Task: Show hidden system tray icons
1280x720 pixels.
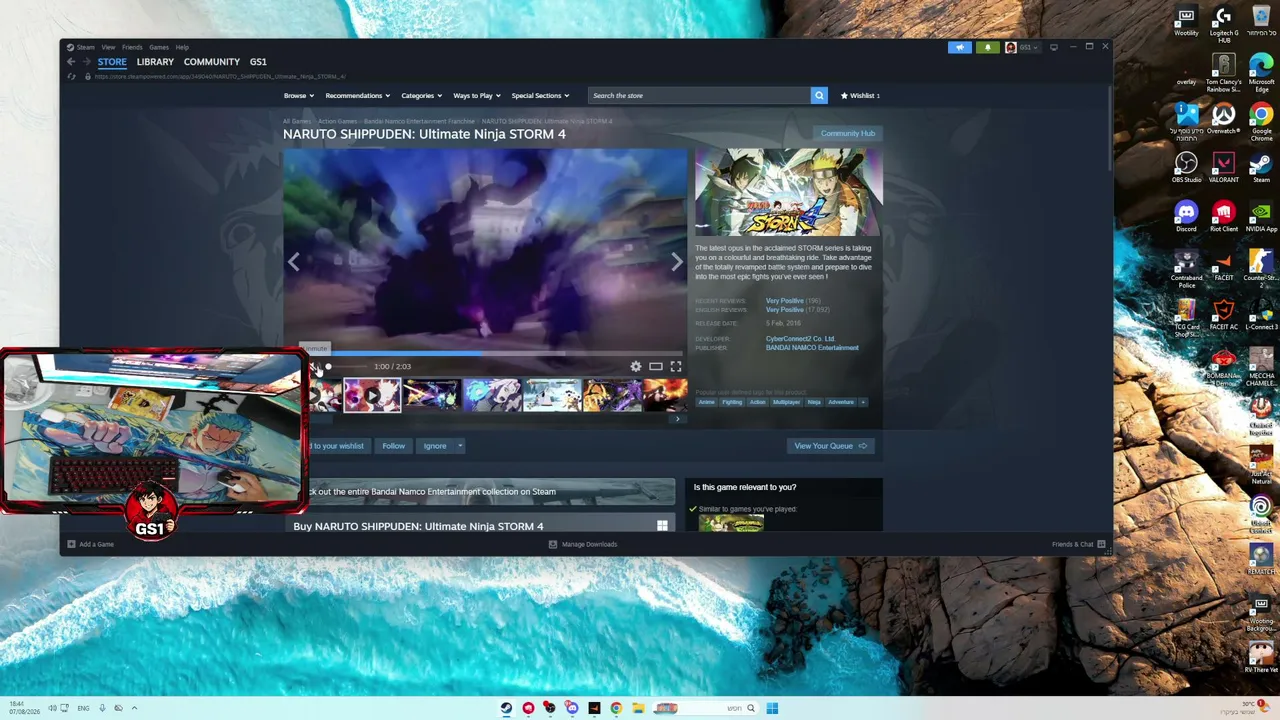Action: click(134, 708)
